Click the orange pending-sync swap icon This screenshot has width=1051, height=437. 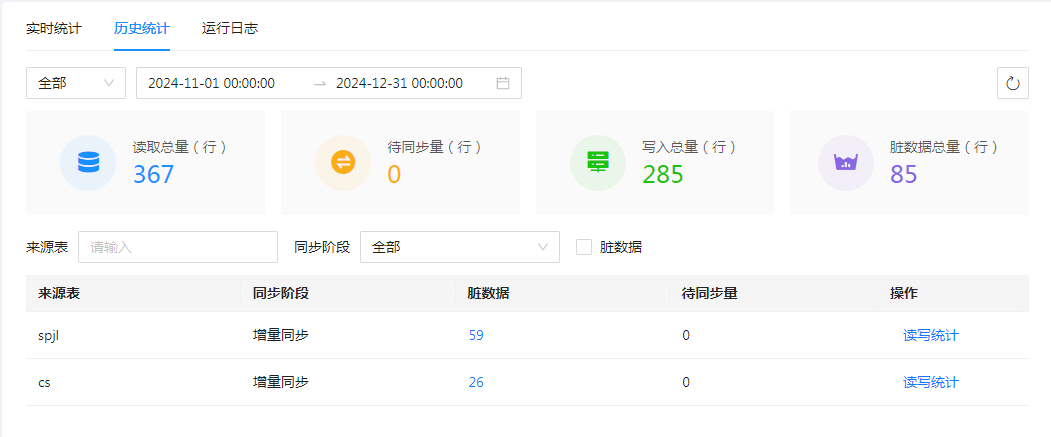343,162
